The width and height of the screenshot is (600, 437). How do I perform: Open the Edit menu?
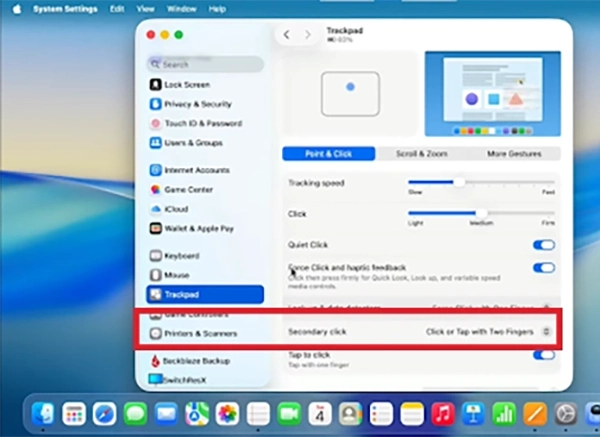[117, 9]
